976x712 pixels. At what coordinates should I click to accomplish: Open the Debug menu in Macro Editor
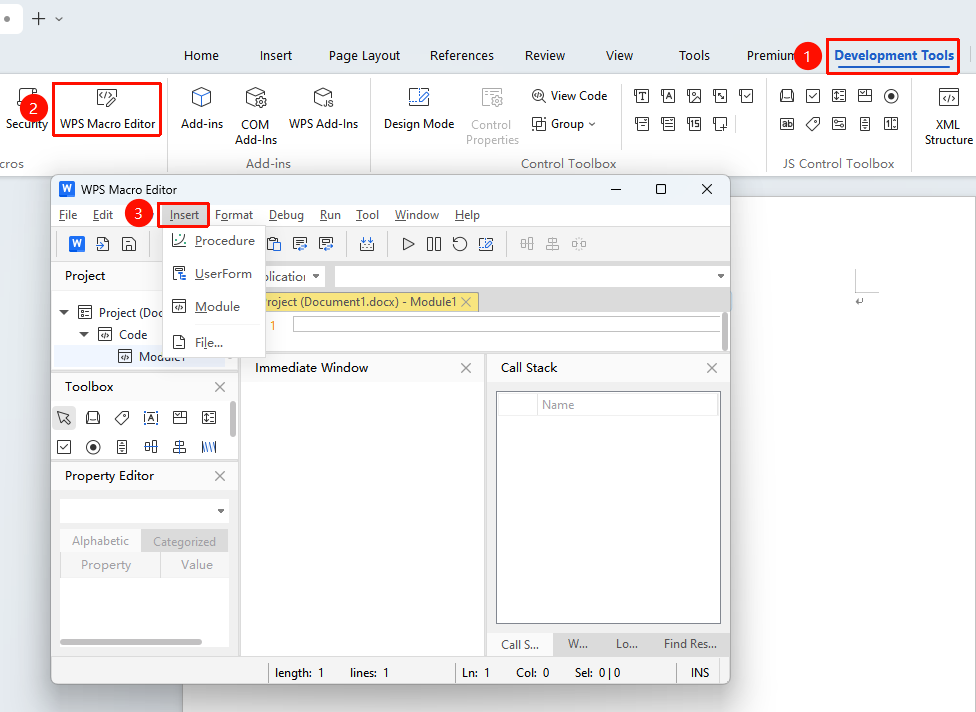click(286, 215)
